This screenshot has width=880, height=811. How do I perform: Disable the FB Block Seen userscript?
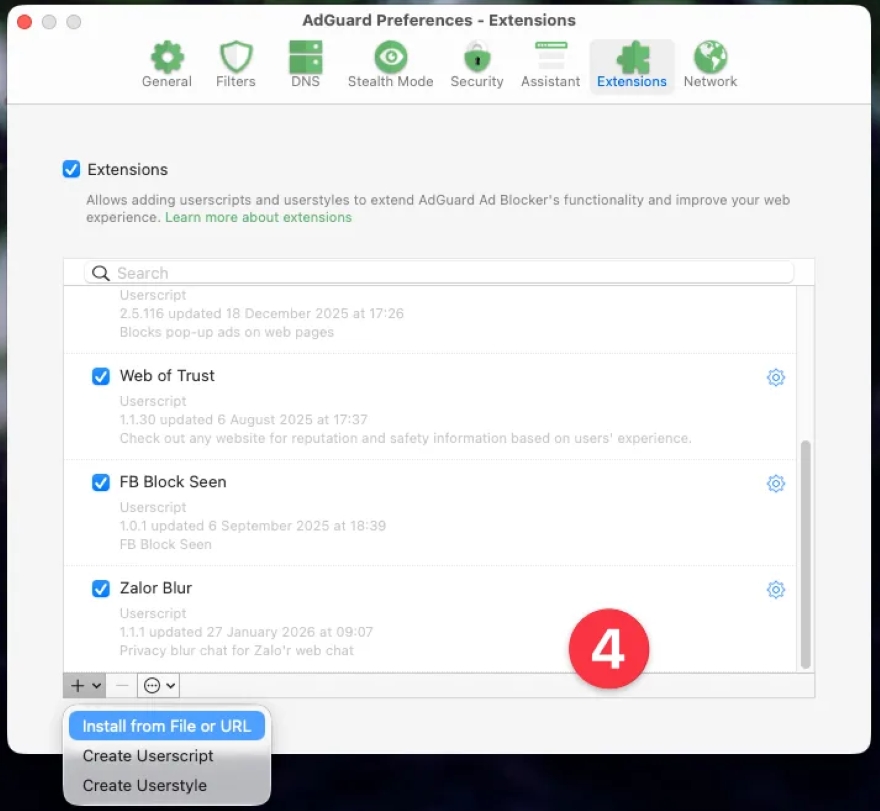[x=101, y=482]
